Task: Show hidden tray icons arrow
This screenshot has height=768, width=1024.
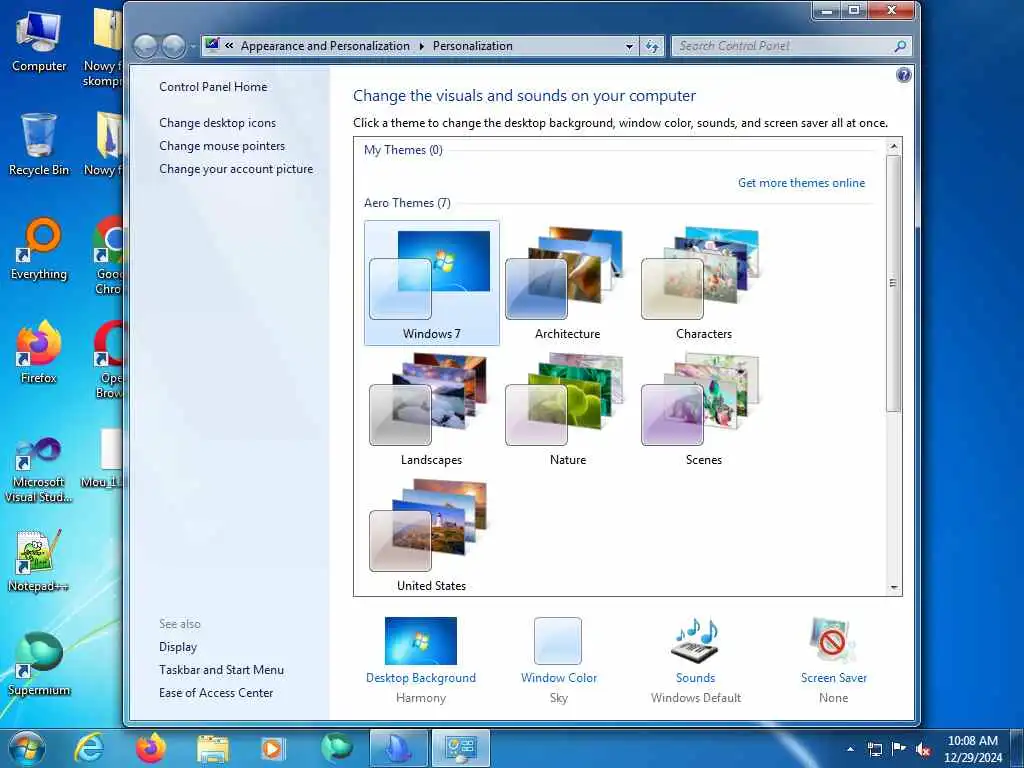Action: pyautogui.click(x=850, y=749)
